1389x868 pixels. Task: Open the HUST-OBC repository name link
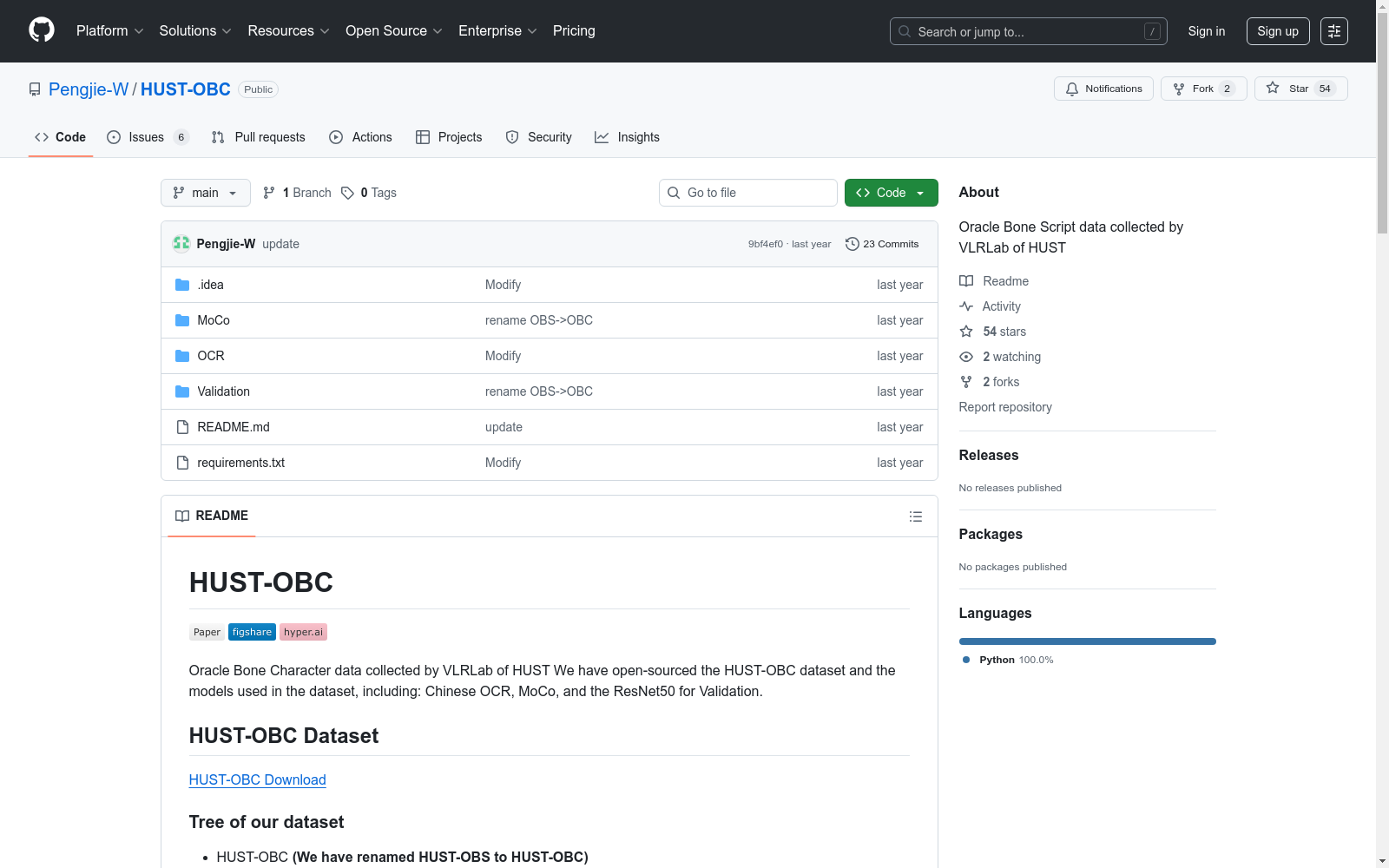[x=186, y=89]
